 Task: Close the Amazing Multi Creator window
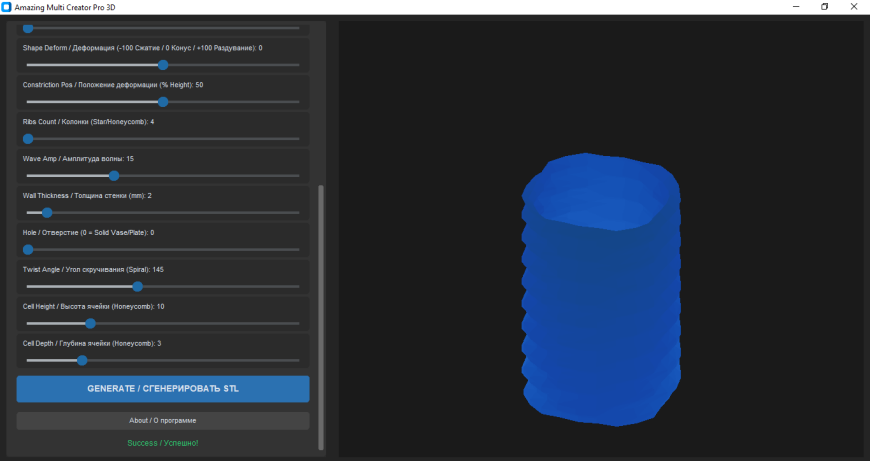pyautogui.click(x=854, y=7)
